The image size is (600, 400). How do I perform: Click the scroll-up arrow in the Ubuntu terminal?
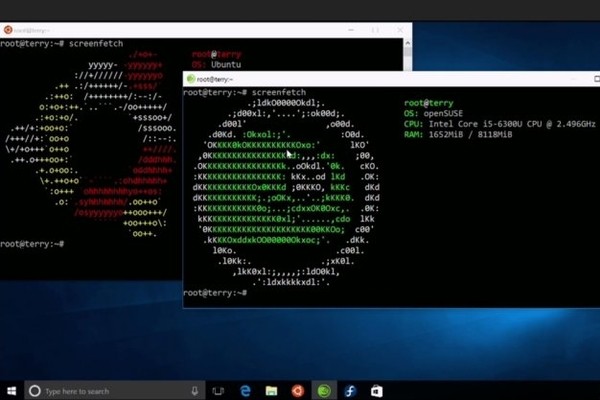tap(408, 43)
